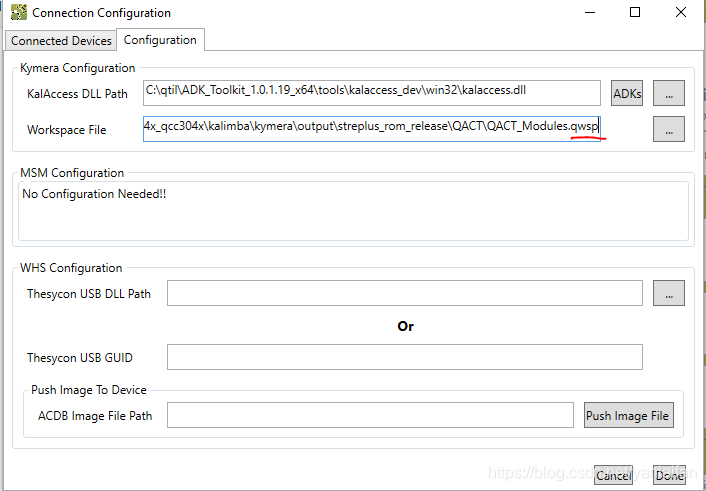706x491 pixels.
Task: Cancel the connection configuration dialog
Action: coord(613,476)
